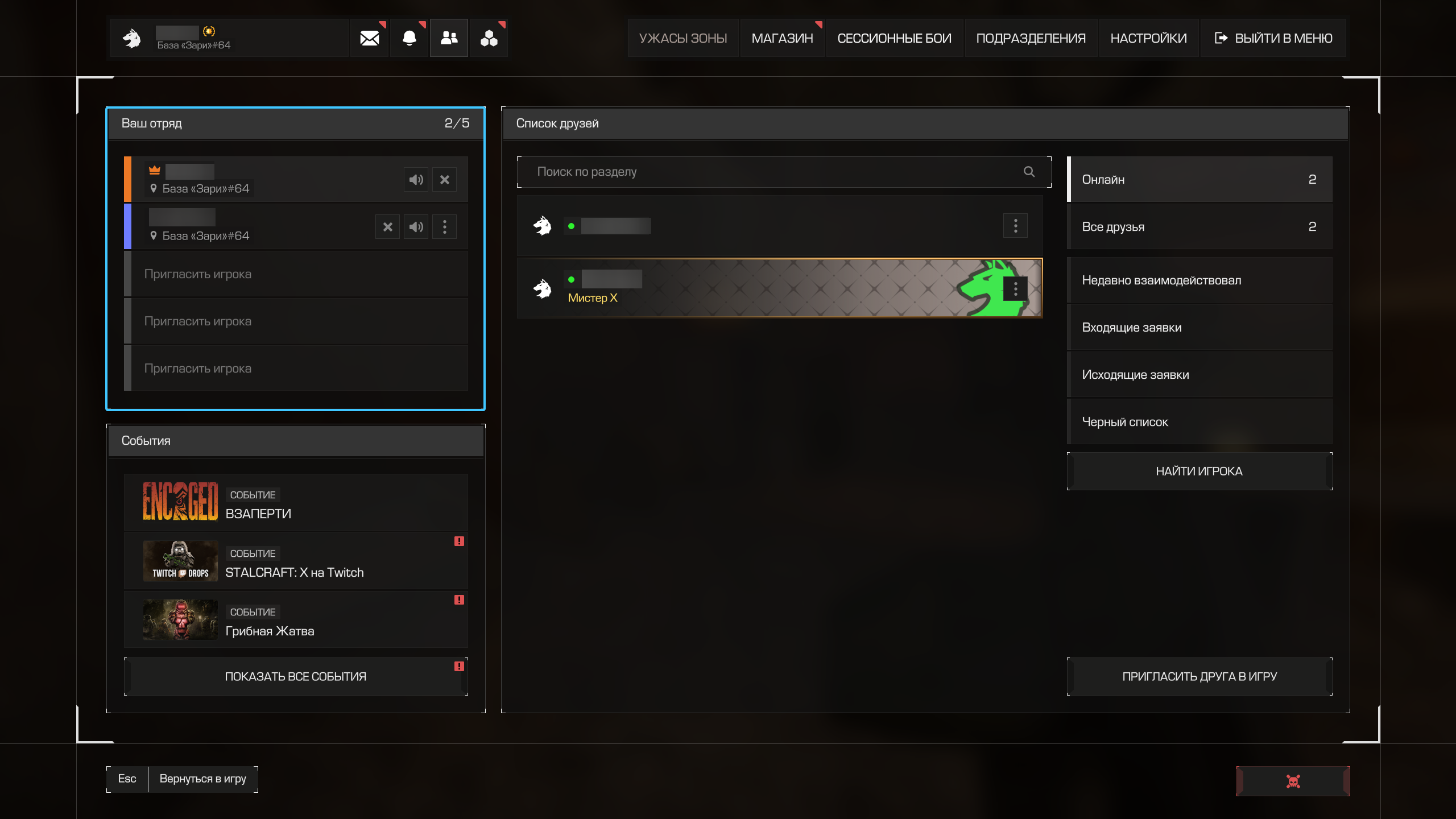
Task: Click НАЙТИ ИГРОКА button
Action: pos(1199,471)
